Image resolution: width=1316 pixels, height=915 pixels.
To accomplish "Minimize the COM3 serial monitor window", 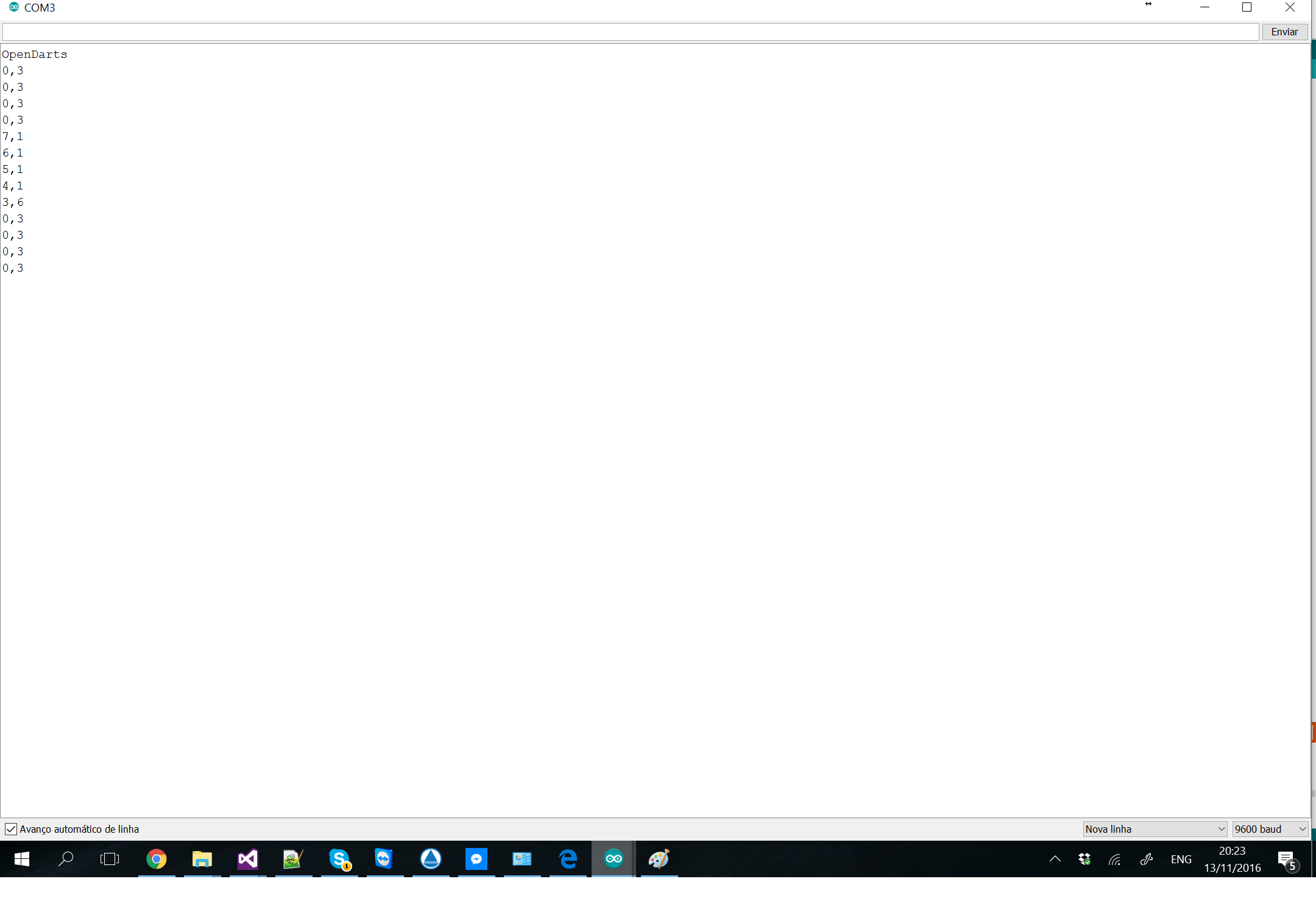I will pyautogui.click(x=1205, y=7).
